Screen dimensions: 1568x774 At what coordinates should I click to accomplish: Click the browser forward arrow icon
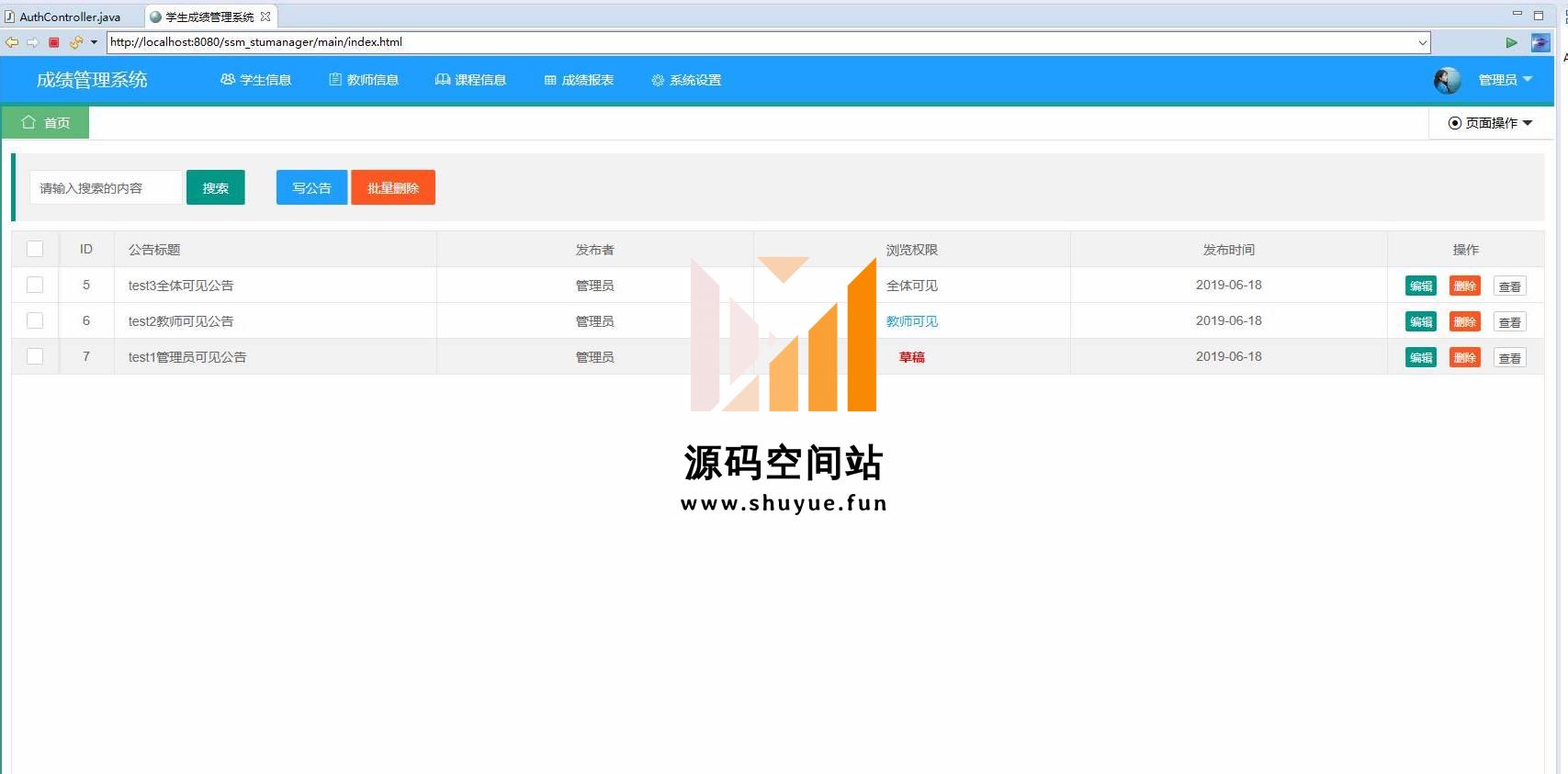point(33,42)
